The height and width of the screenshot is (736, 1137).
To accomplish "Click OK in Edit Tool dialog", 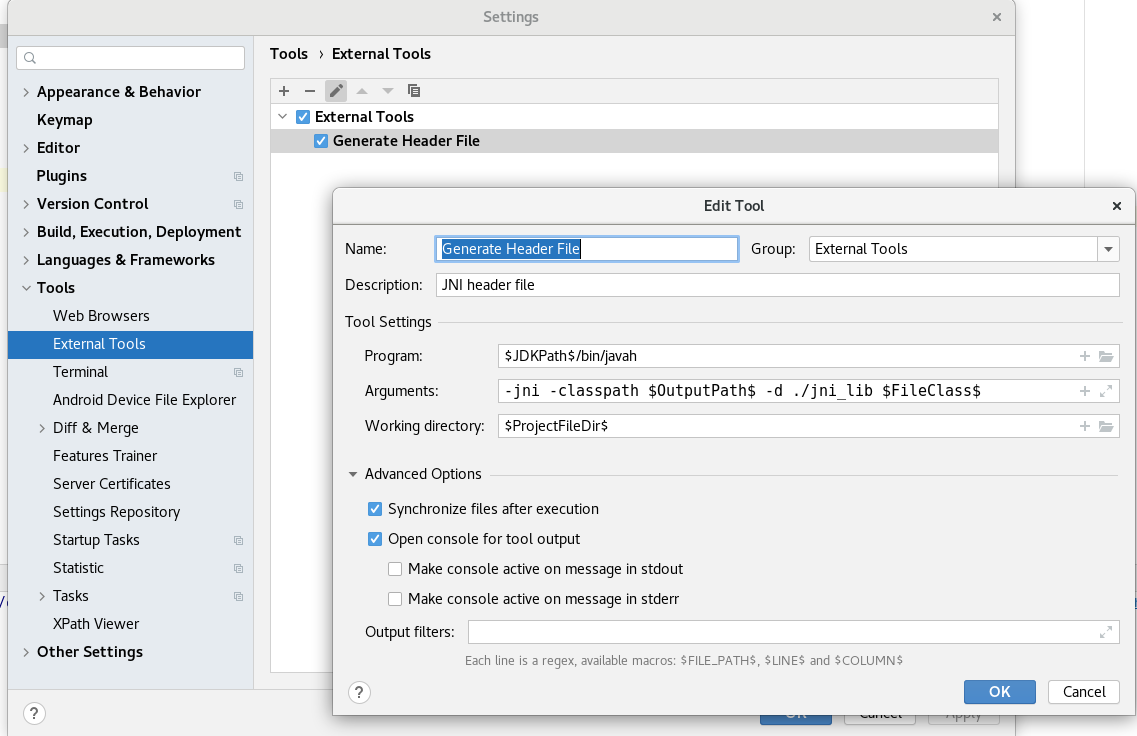I will point(999,692).
